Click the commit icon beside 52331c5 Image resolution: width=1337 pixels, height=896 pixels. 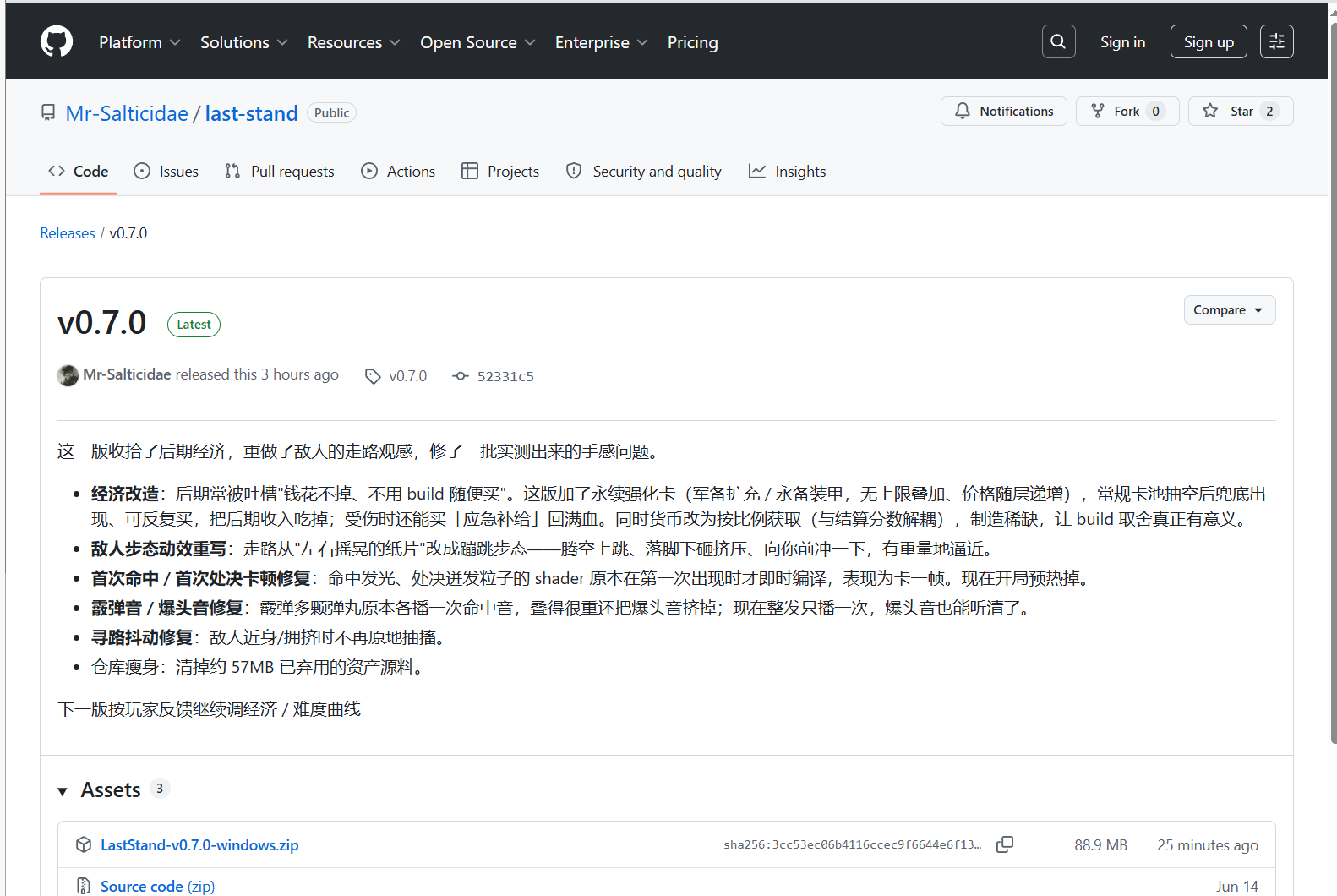461,376
